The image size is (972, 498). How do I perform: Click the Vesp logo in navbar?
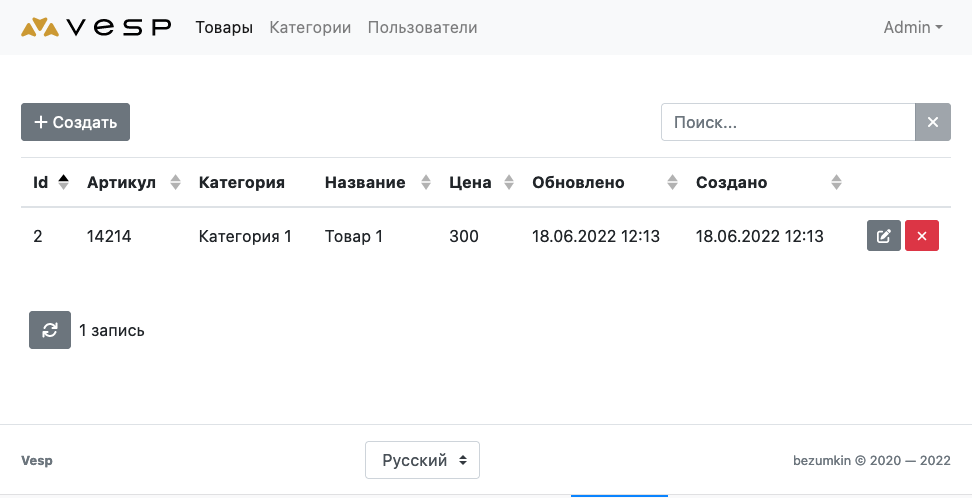click(x=96, y=27)
